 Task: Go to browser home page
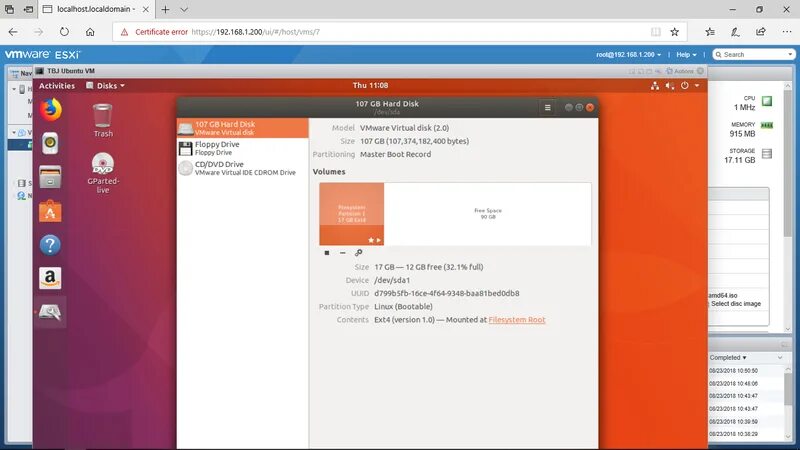tap(90, 32)
